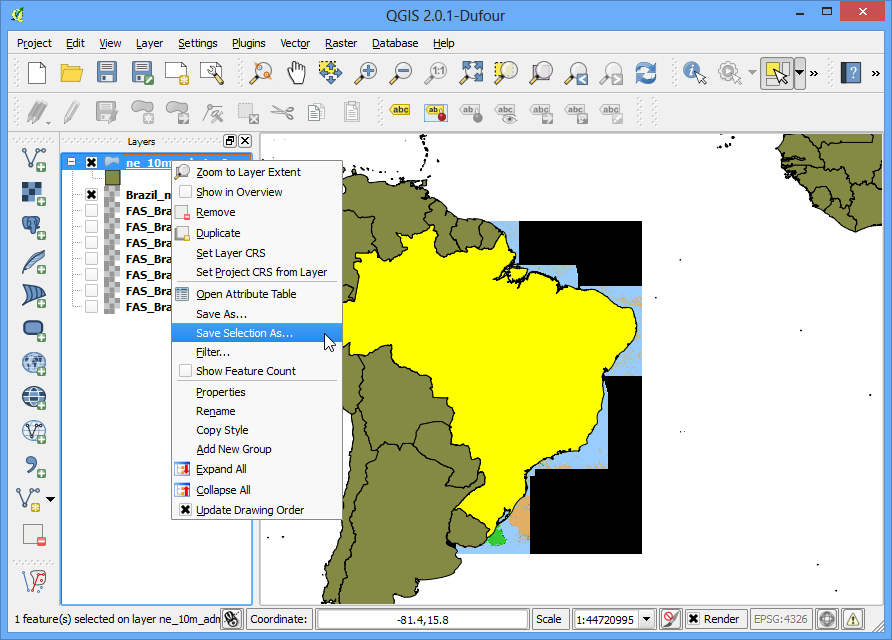The image size is (892, 640).
Task: Toggle Update Drawing Order checkbox
Action: coord(185,510)
